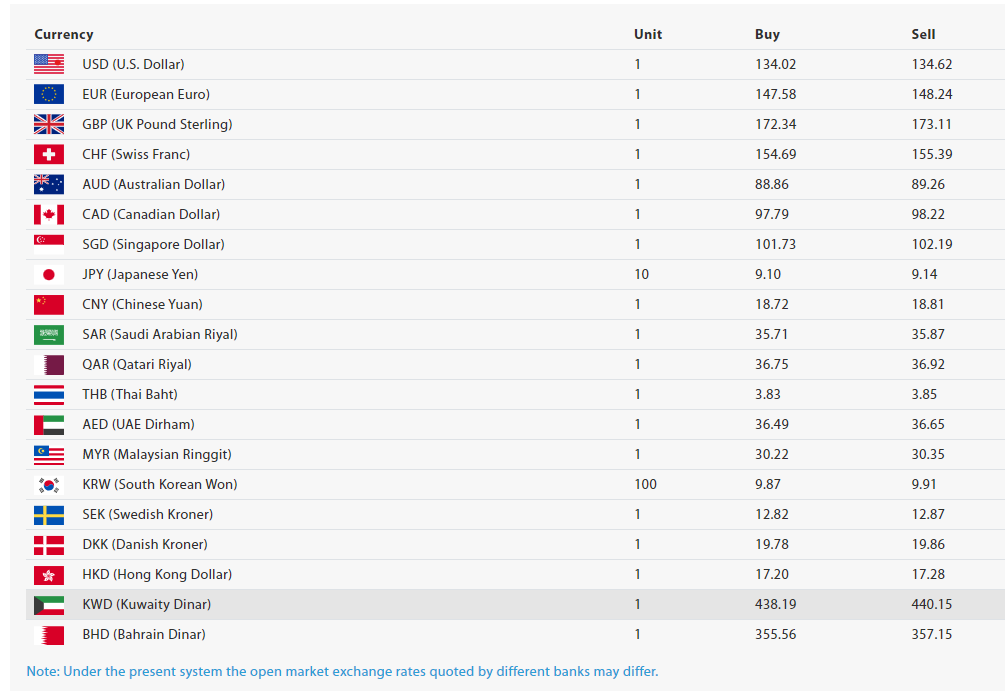
Task: Click the BHD sell rate 357.15
Action: tap(931, 634)
